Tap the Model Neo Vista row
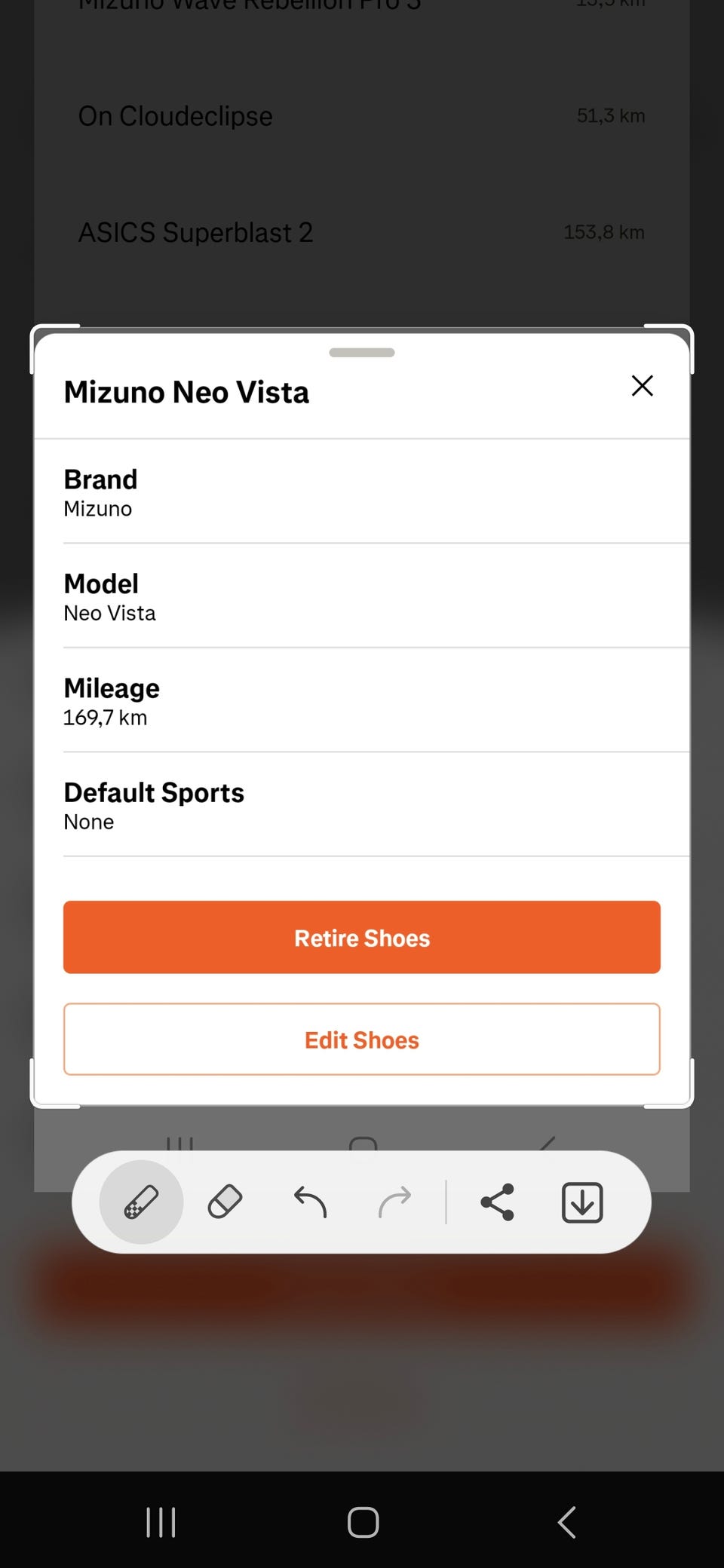This screenshot has height=1568, width=724. (362, 597)
